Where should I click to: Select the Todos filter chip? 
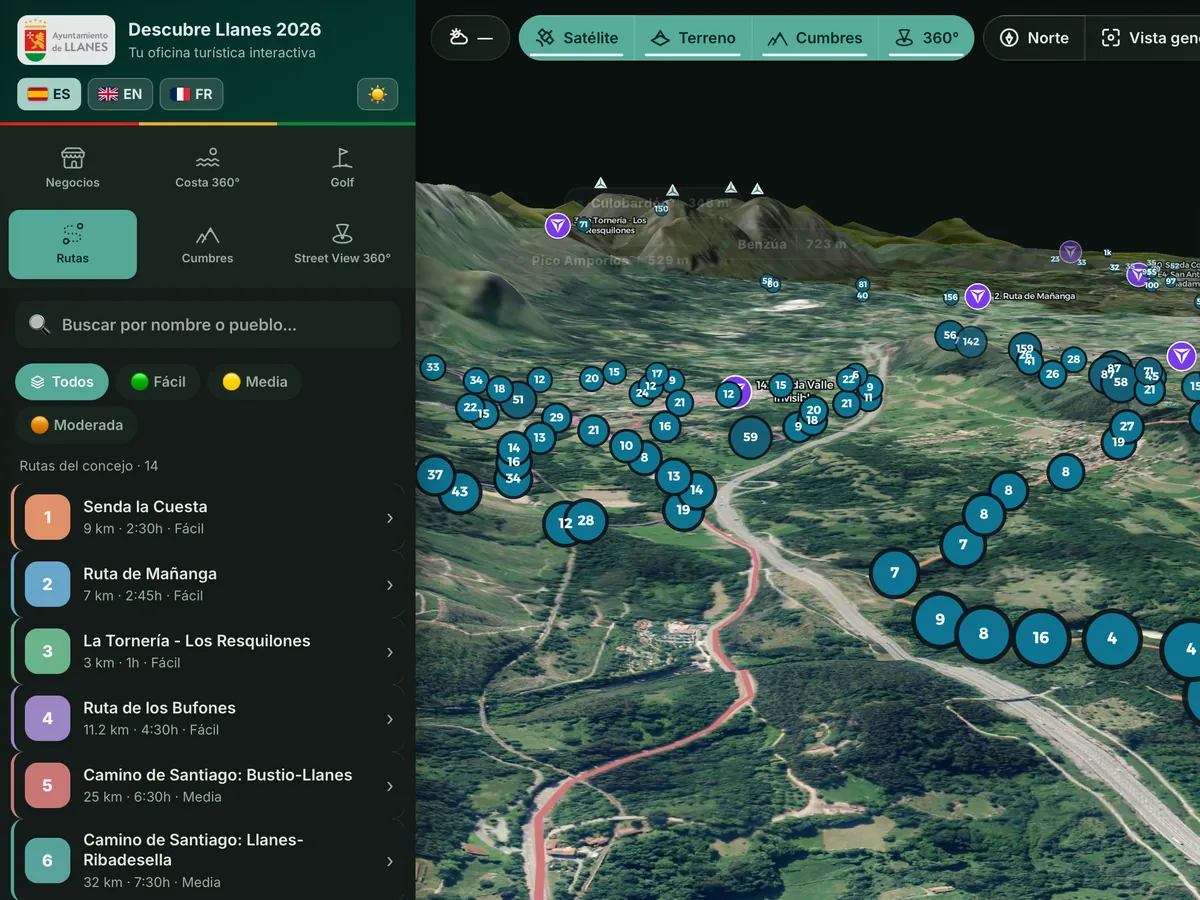pos(62,382)
